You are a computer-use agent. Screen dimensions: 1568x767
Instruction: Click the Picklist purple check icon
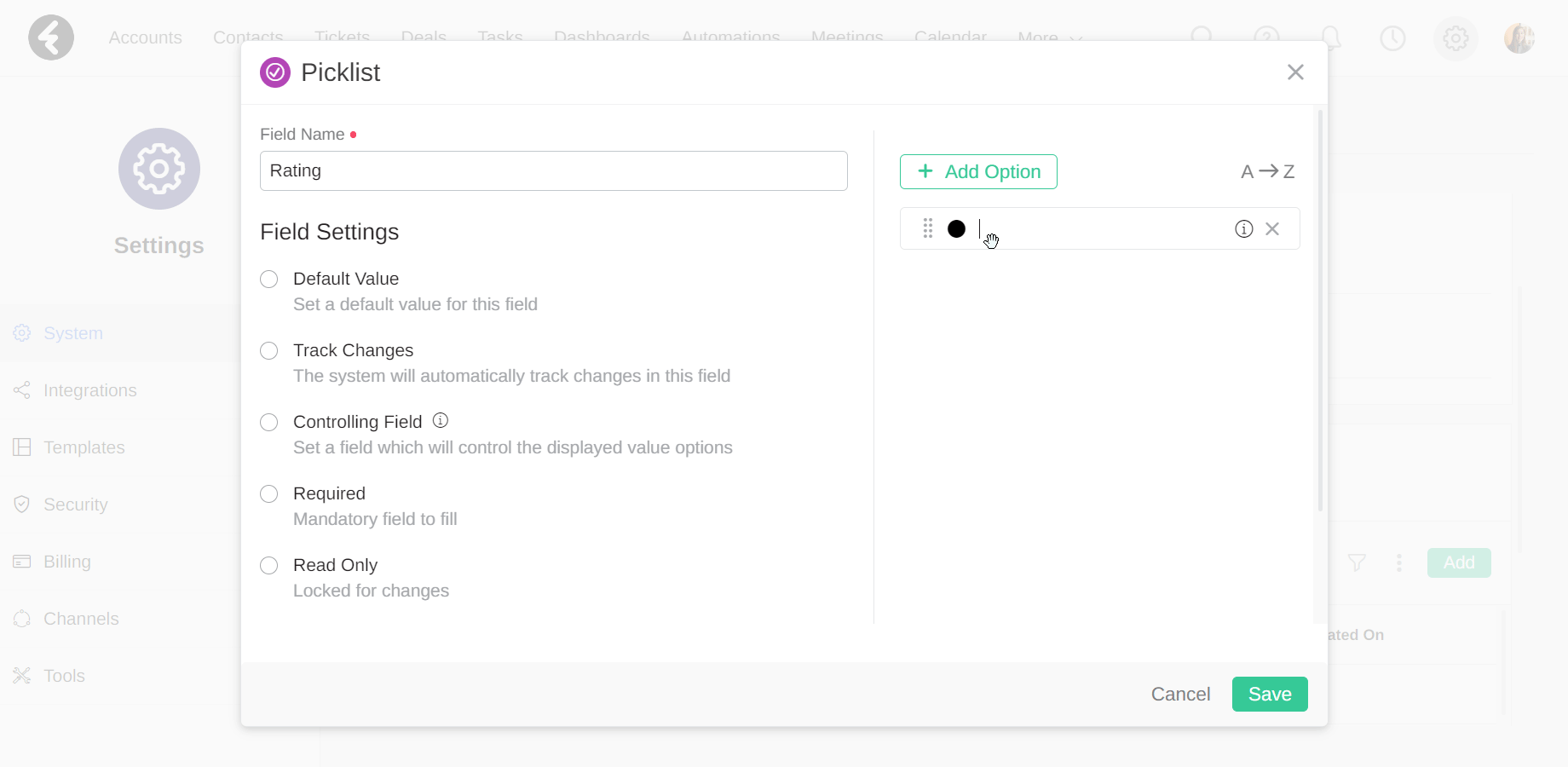[275, 73]
